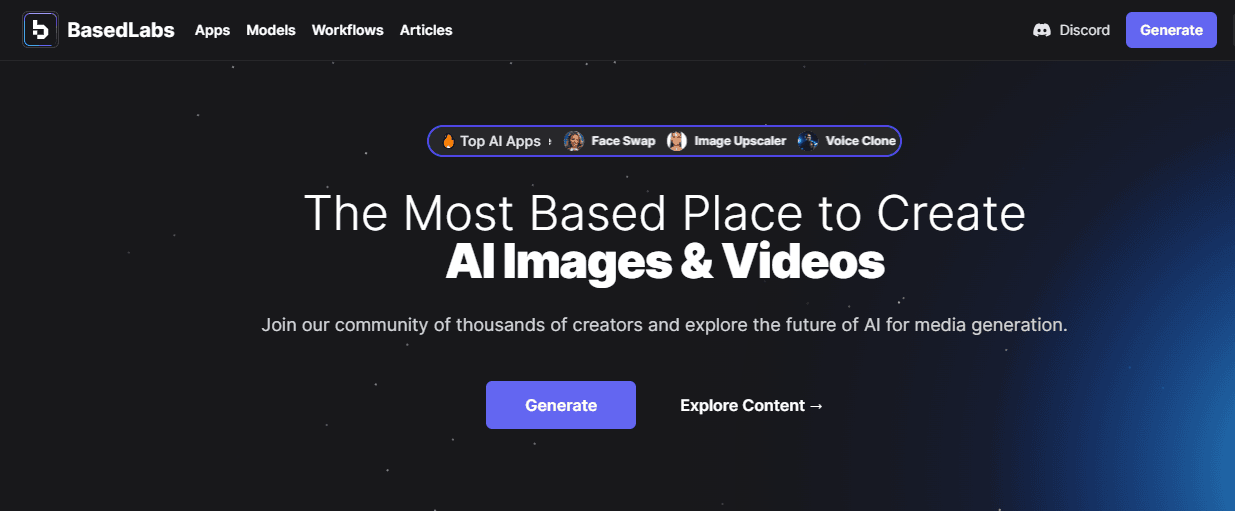1235x511 pixels.
Task: Open the Face Swap app link
Action: coord(623,141)
